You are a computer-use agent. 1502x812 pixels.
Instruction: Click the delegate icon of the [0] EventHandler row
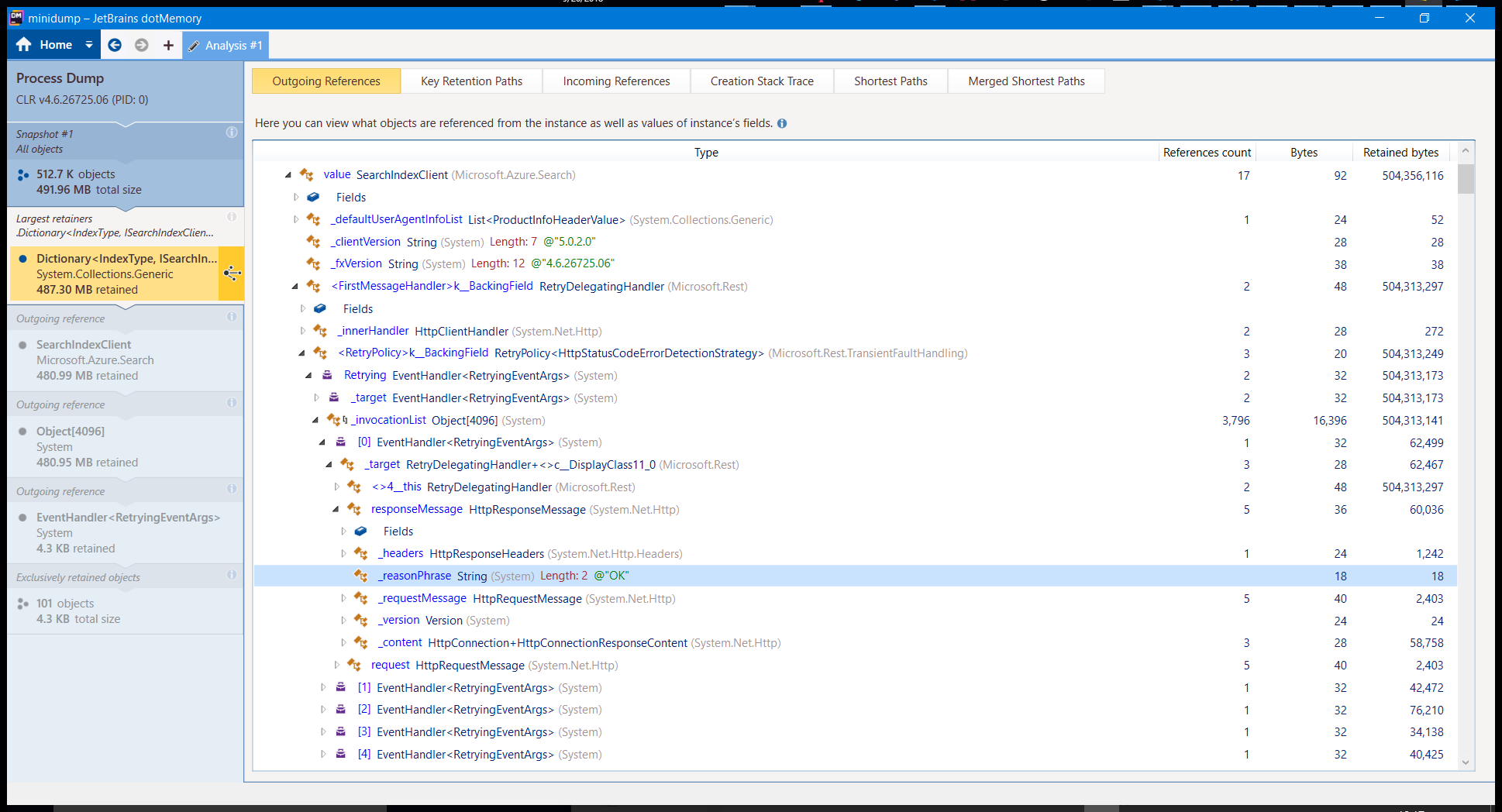[340, 442]
